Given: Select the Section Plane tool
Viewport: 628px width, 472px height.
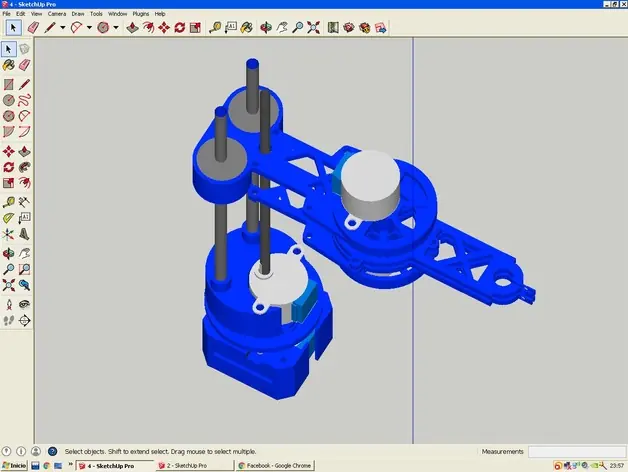Looking at the screenshot, I should [x=24, y=321].
